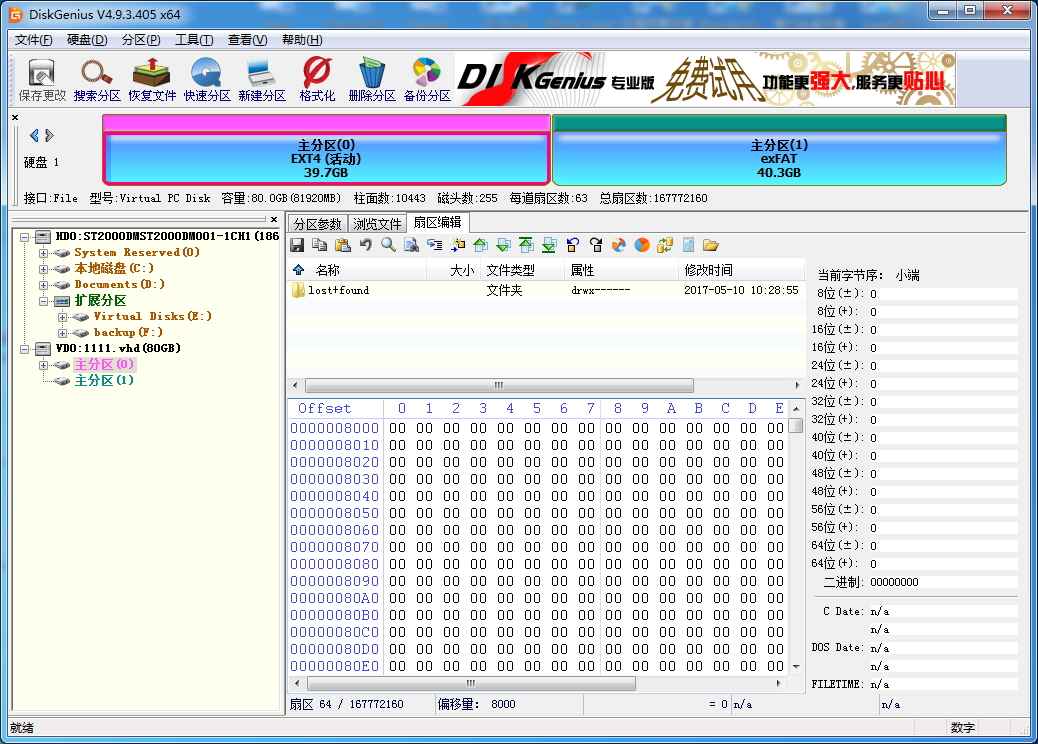Click the open folder icon in sector toolbar

click(711, 246)
